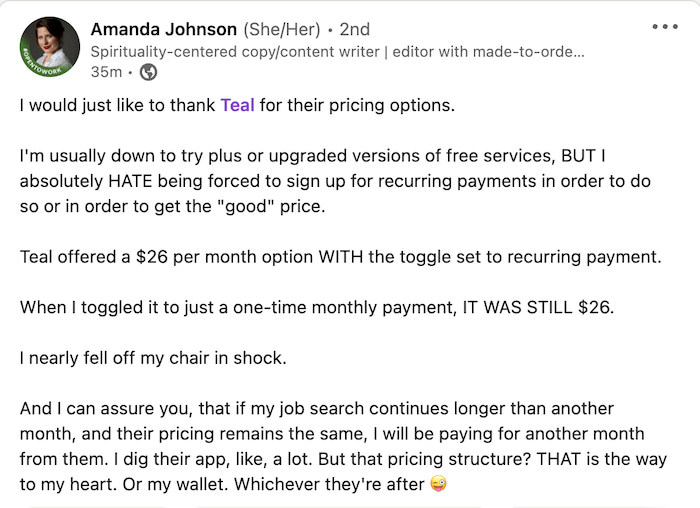Open the three-dot post options menu
This screenshot has width=700, height=508.
[665, 27]
